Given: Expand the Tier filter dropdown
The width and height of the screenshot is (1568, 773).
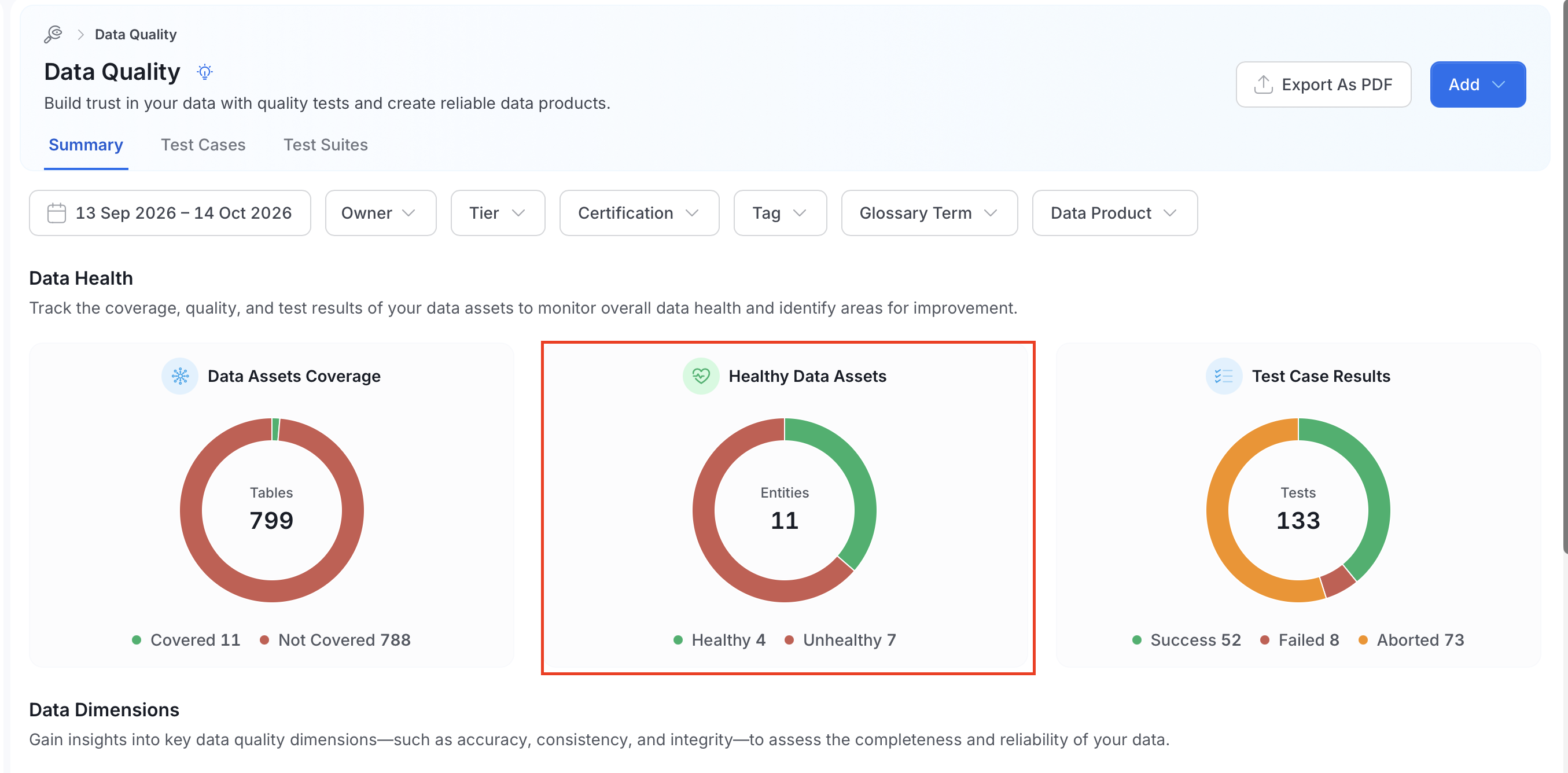Looking at the screenshot, I should coord(498,213).
